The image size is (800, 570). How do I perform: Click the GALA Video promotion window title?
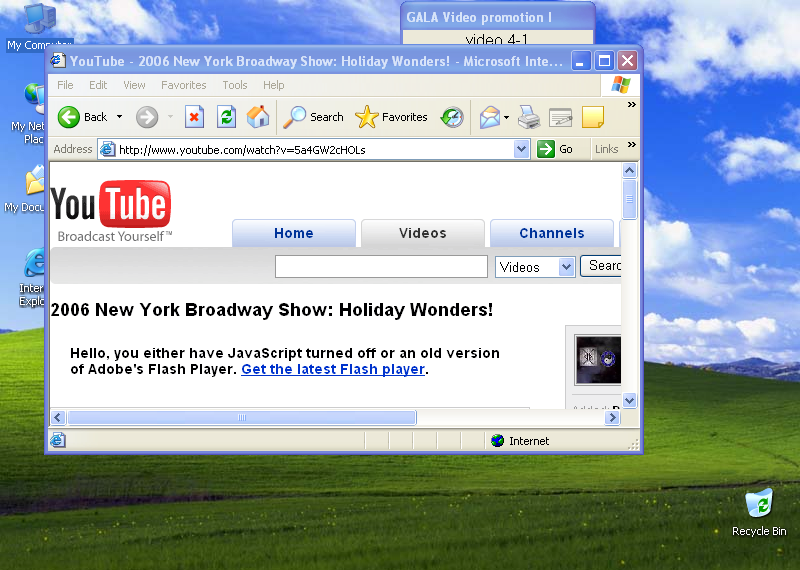tap(479, 17)
